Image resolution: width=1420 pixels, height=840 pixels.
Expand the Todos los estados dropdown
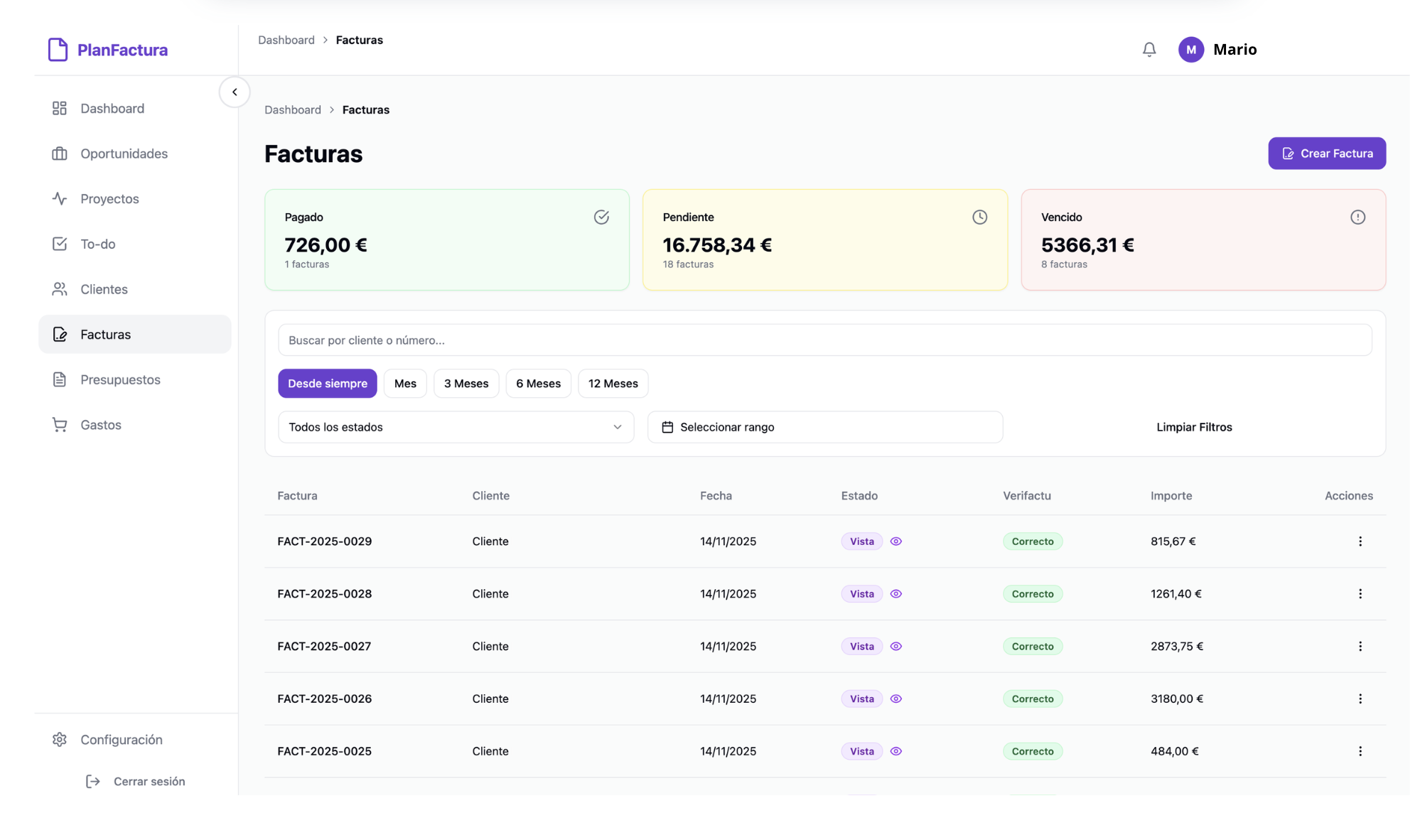pos(456,427)
